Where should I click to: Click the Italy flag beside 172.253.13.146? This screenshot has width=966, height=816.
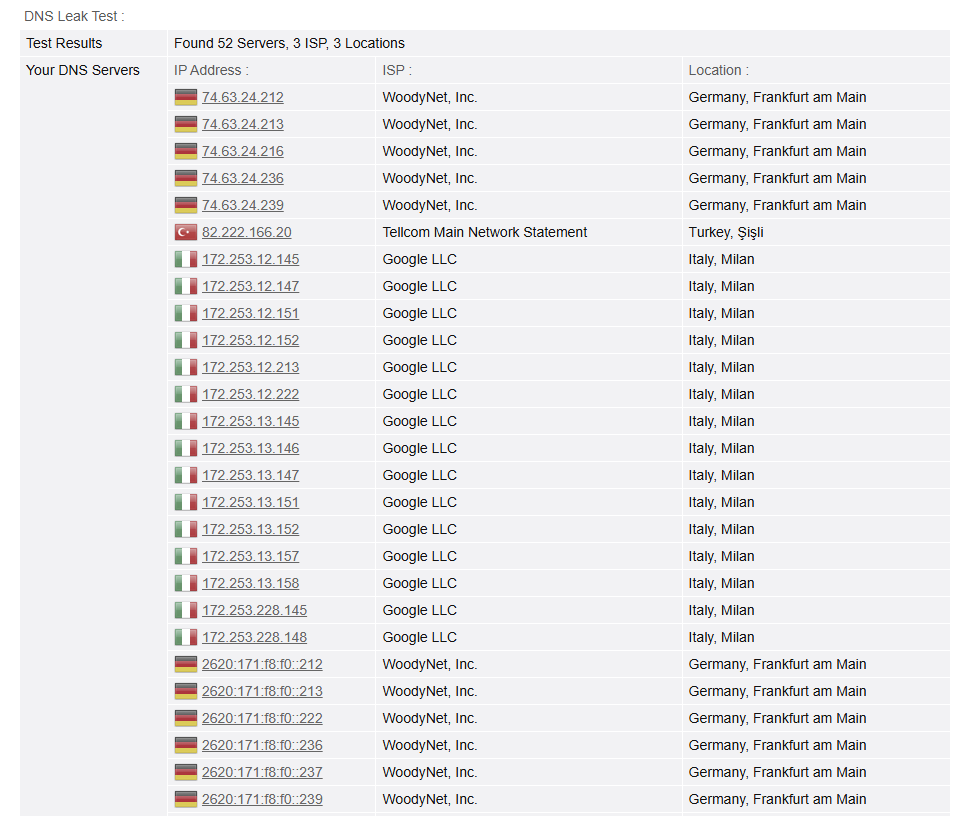pyautogui.click(x=186, y=448)
